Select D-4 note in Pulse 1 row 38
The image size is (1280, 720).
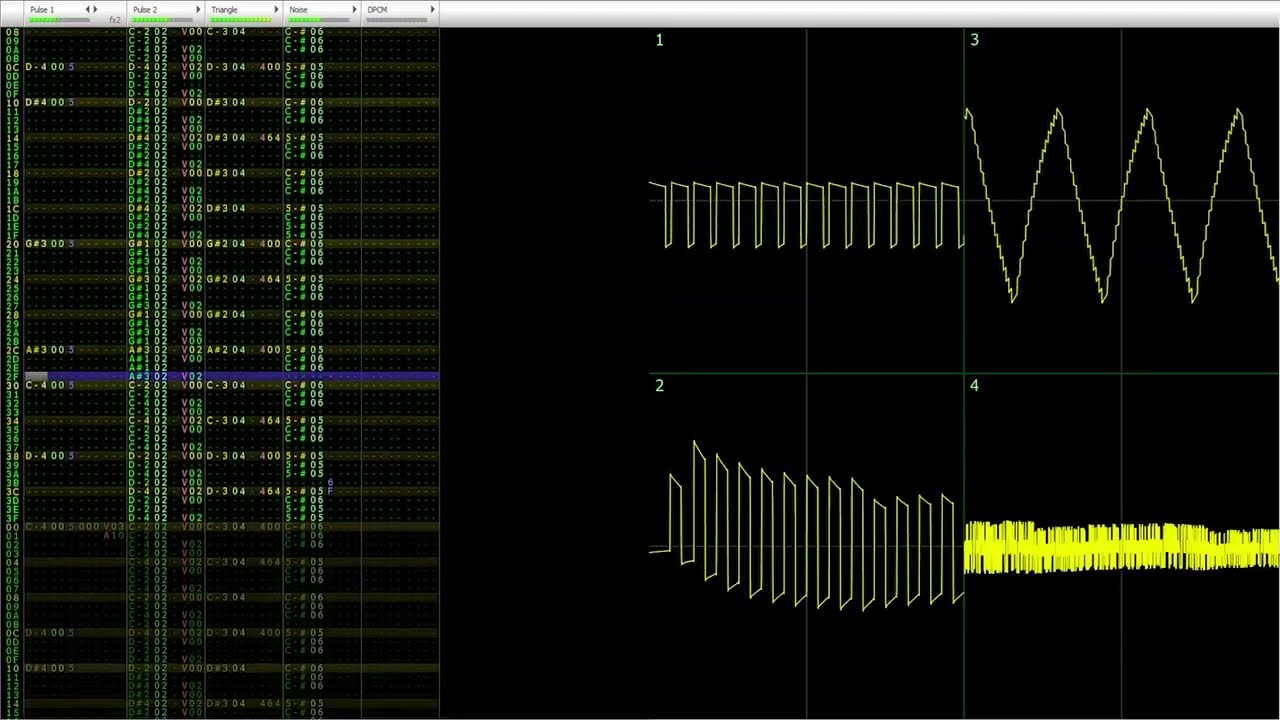click(x=35, y=456)
